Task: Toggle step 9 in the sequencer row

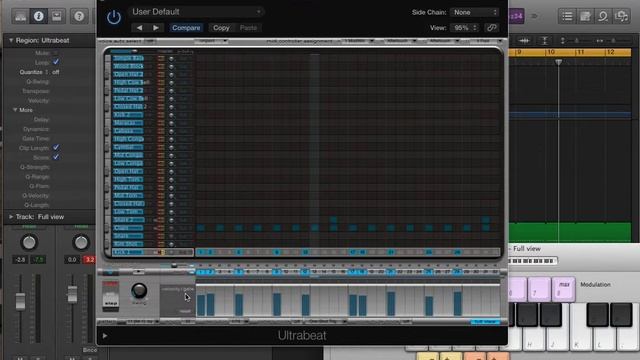Action: 277,272
